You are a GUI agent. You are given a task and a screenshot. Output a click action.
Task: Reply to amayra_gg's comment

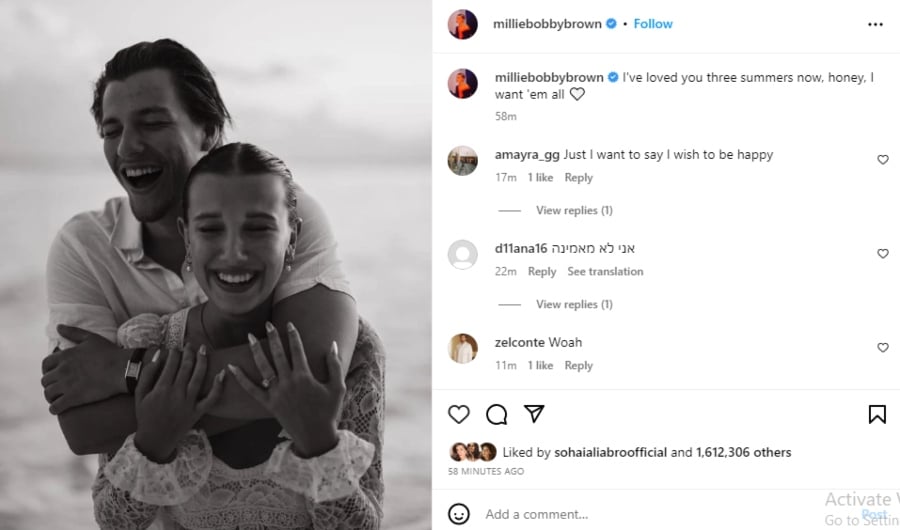click(578, 178)
